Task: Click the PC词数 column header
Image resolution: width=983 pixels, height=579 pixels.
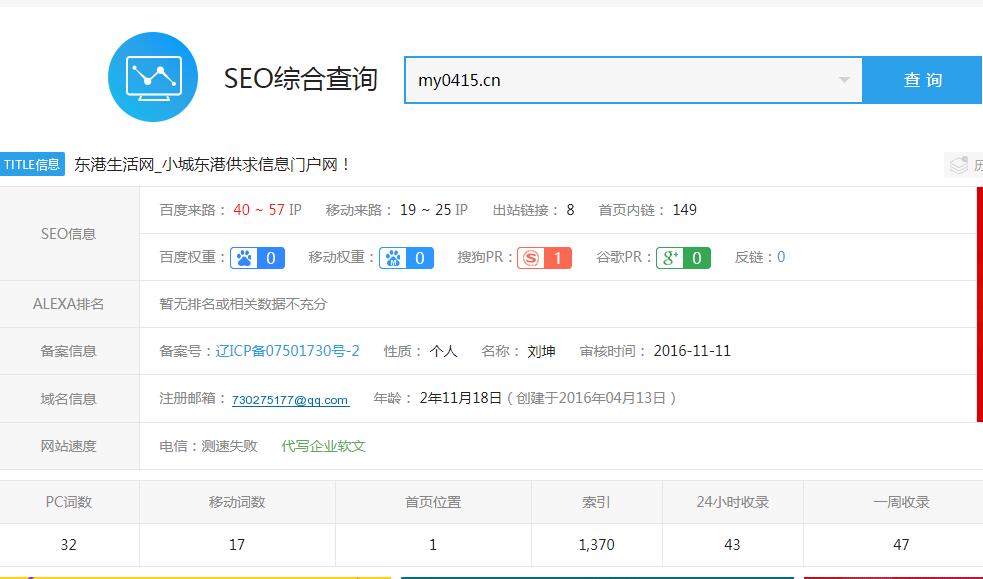Action: (x=69, y=502)
